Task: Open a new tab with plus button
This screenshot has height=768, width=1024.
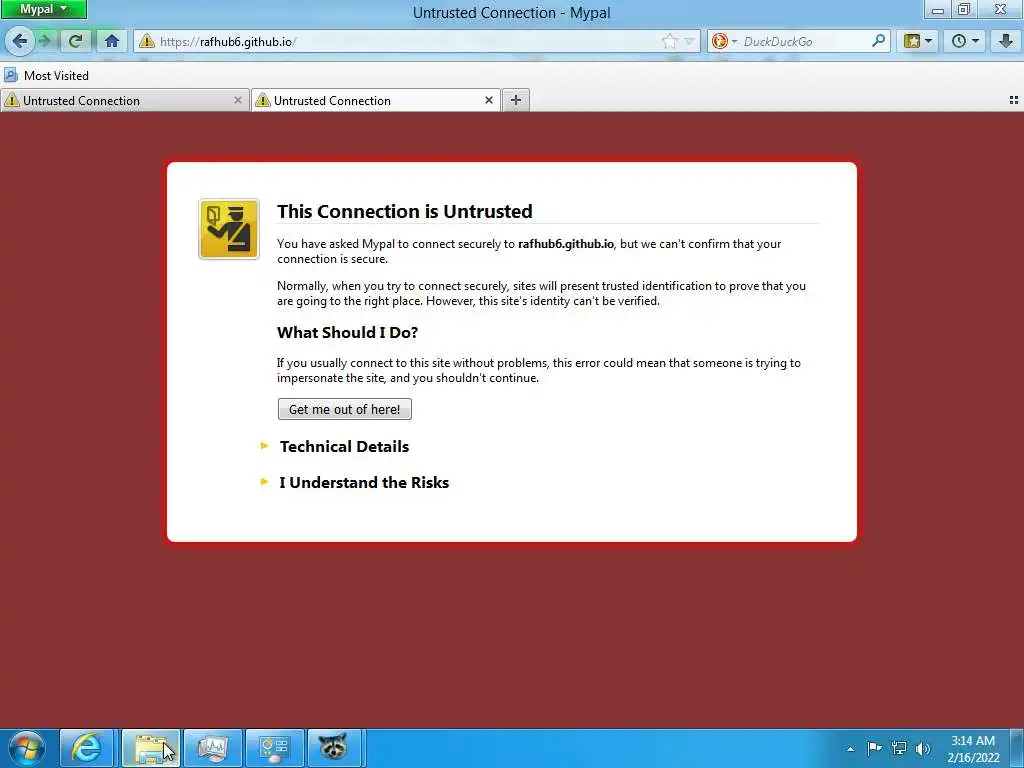Action: pos(516,100)
